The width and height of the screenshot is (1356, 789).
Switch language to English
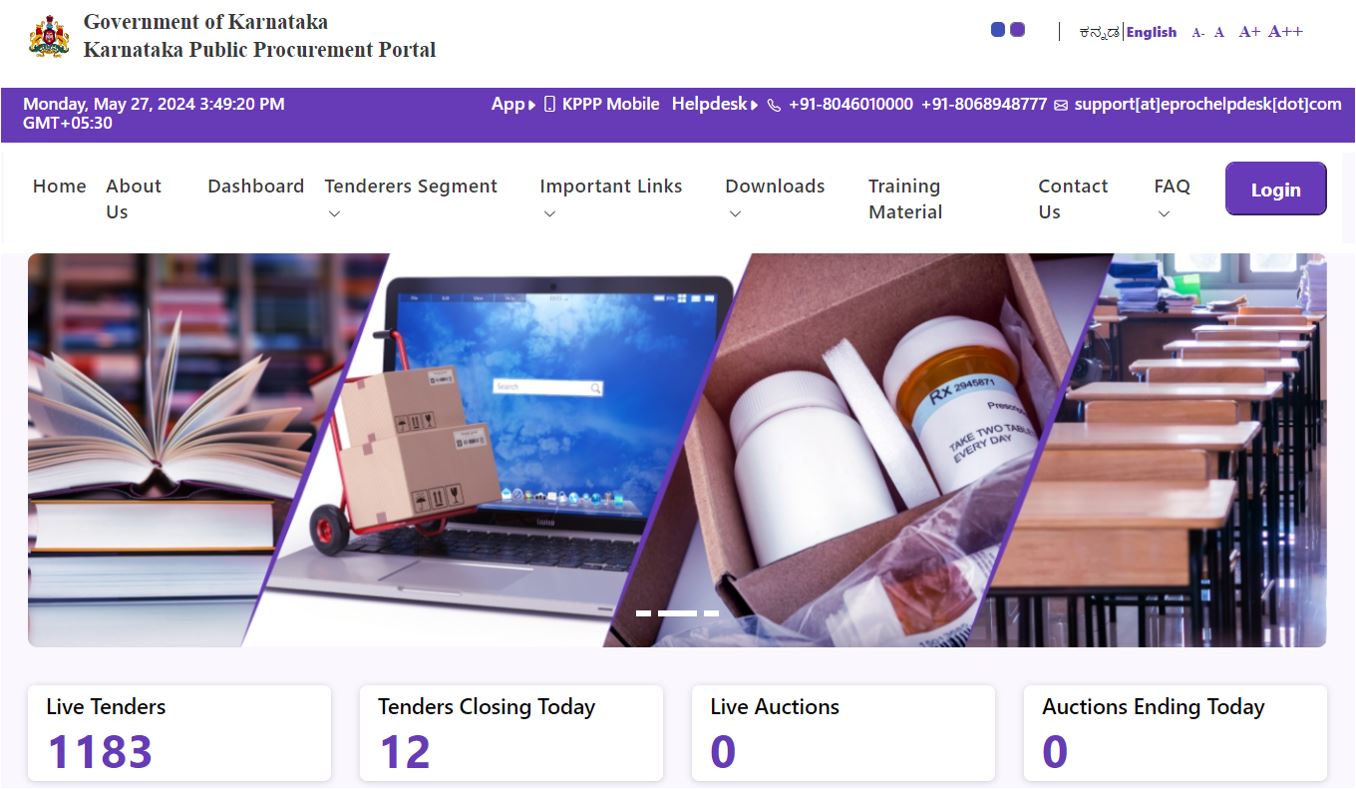click(1151, 32)
